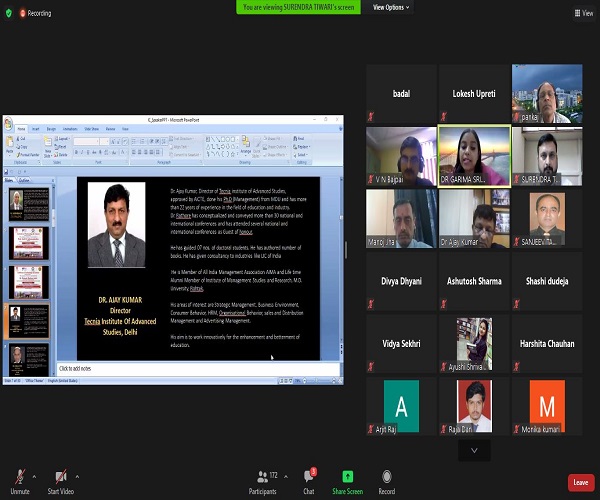This screenshot has height=500, width=600.
Task: Select V N Bajpai video tile
Action: pos(401,156)
